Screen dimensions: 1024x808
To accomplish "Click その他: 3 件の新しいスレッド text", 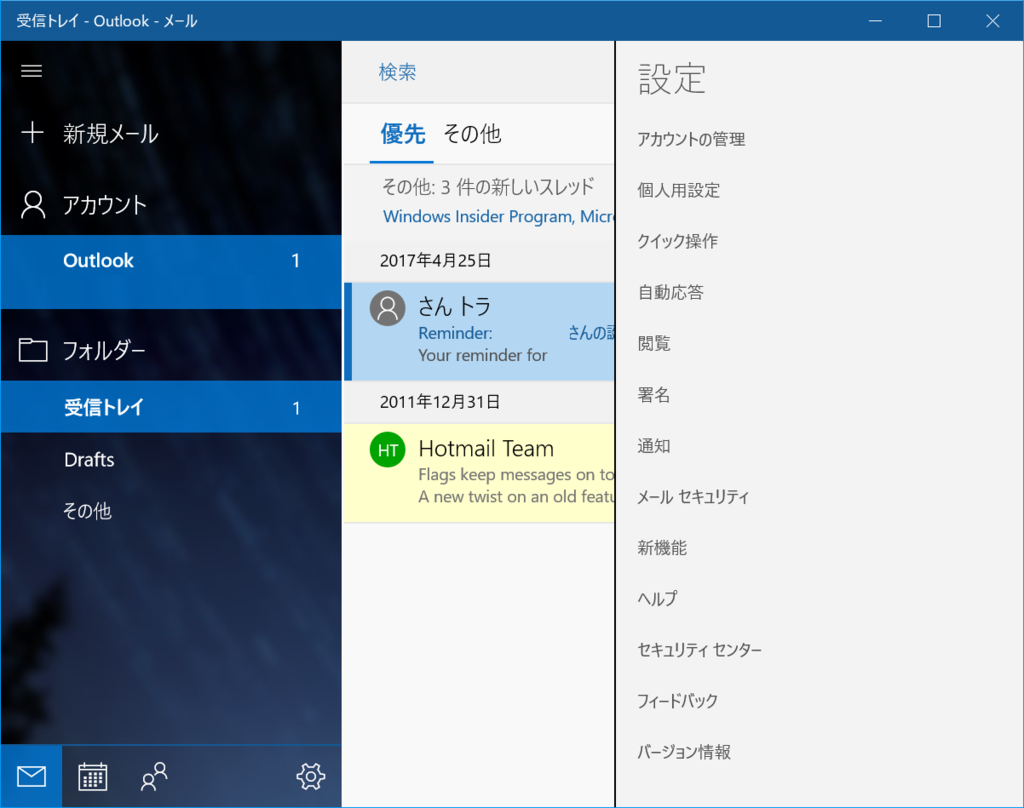I will tap(488, 187).
